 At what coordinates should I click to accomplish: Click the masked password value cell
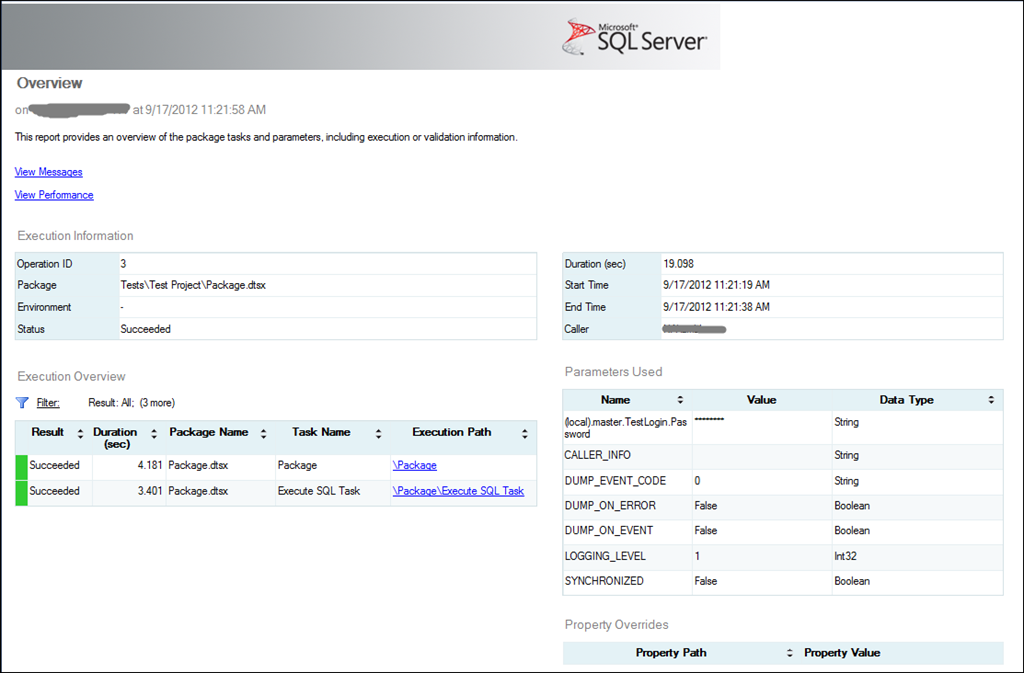(x=760, y=427)
